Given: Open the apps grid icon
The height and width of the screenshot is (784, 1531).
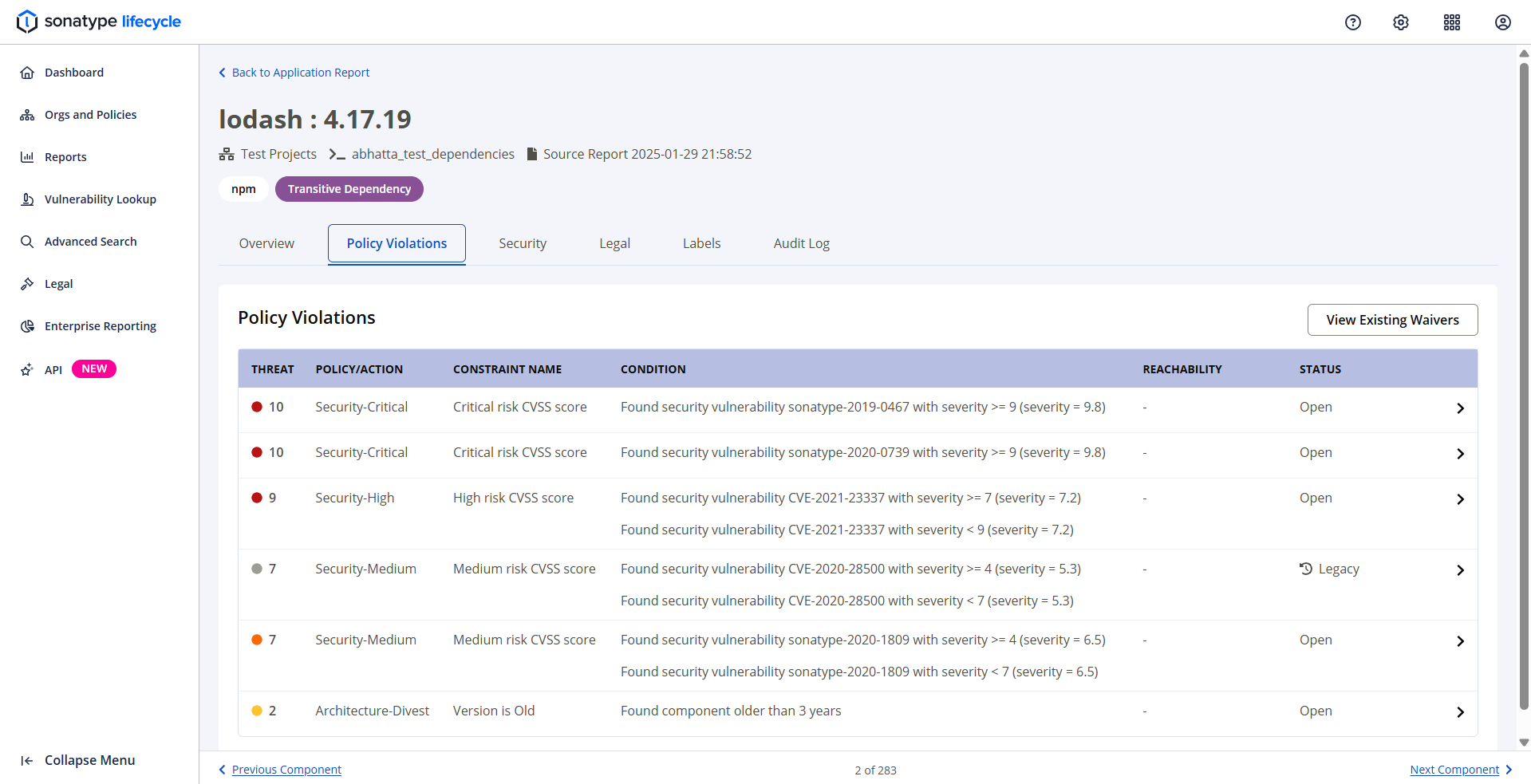Looking at the screenshot, I should point(1452,22).
